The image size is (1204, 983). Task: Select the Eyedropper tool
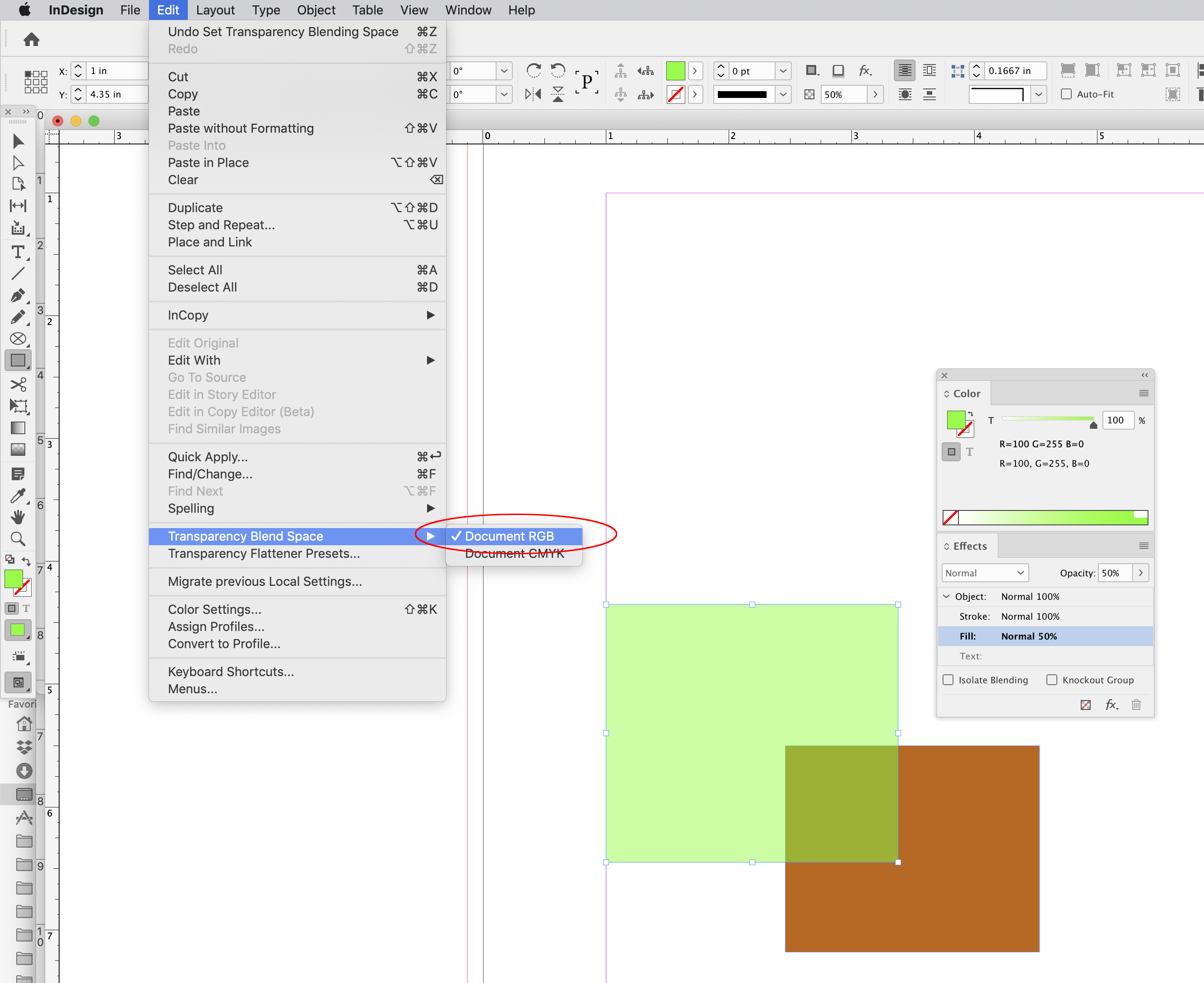click(x=19, y=496)
